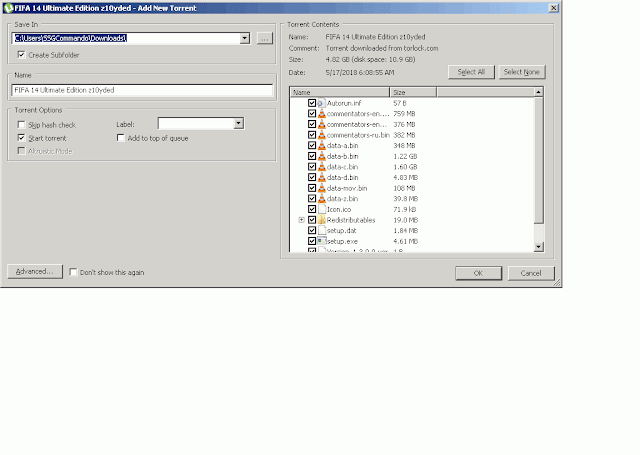Enable the Skip hash check option

point(21,125)
